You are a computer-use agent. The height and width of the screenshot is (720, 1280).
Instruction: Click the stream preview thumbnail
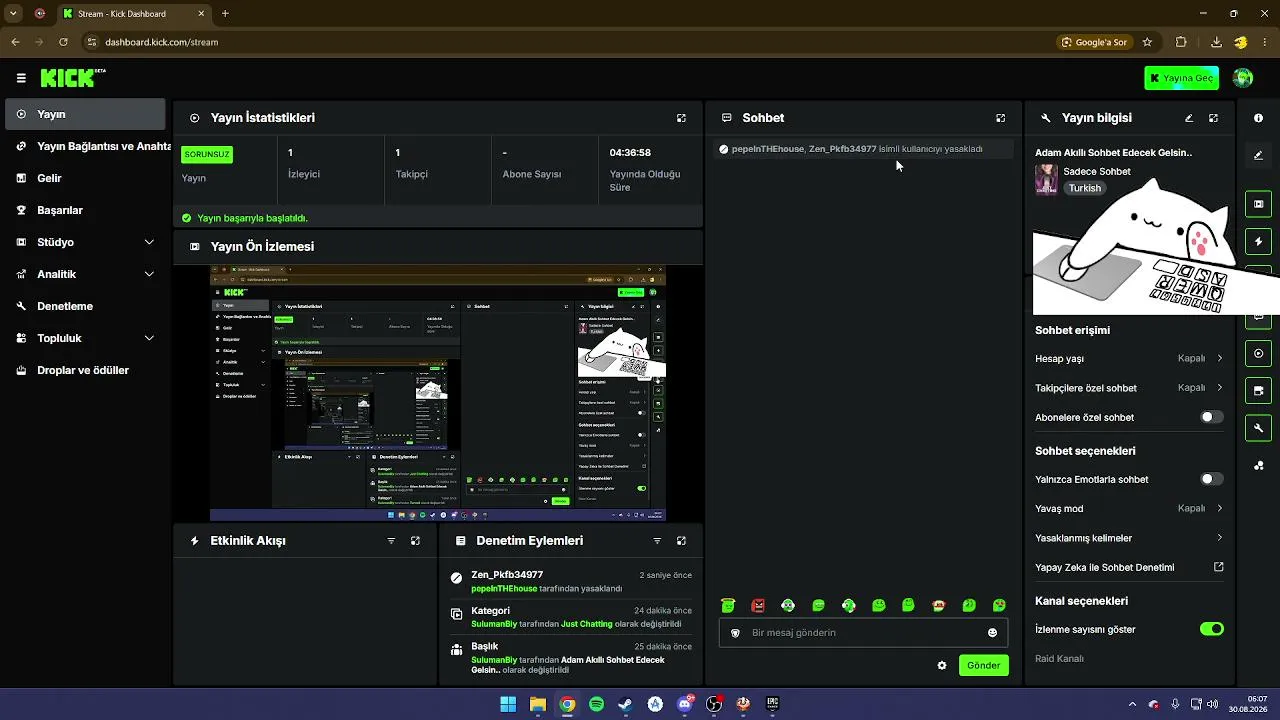(x=438, y=393)
